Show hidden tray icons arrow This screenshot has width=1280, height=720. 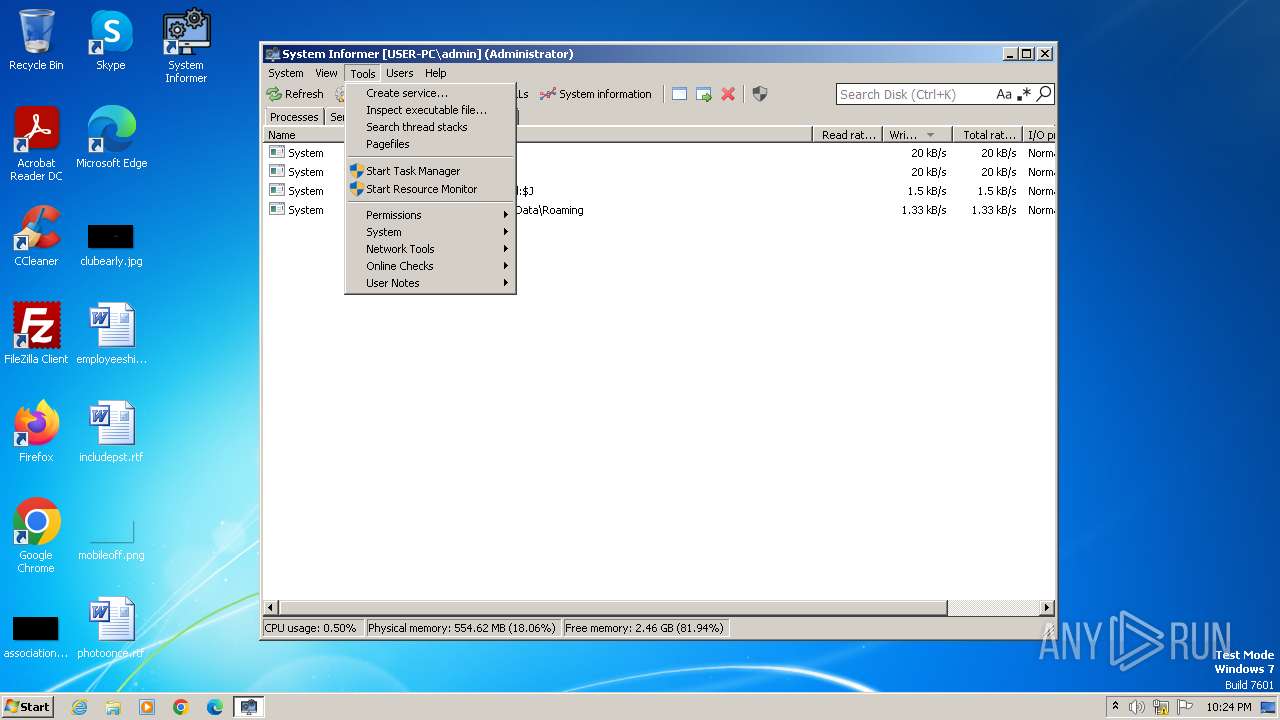point(1115,706)
